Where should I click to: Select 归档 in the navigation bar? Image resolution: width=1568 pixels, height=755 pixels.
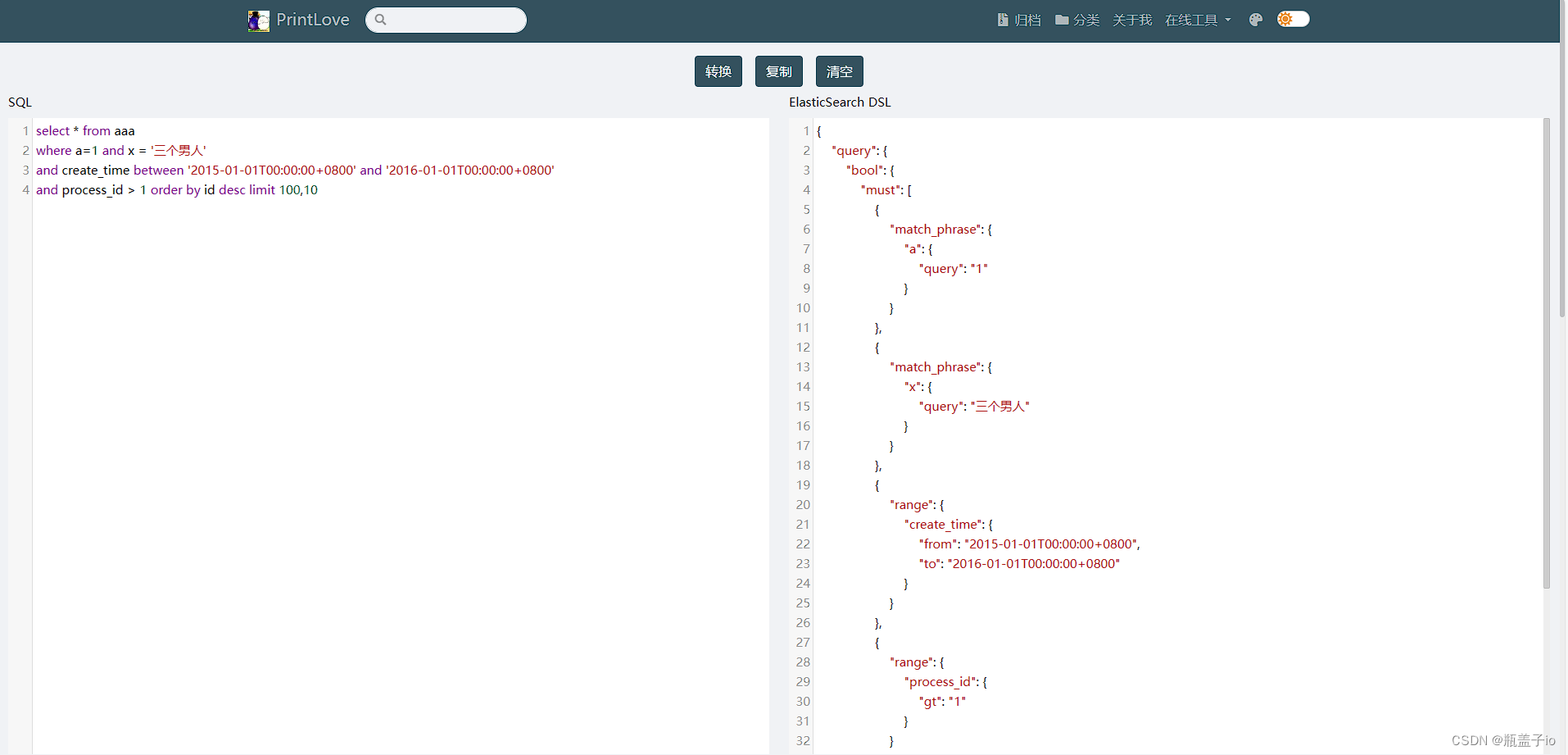(1026, 20)
